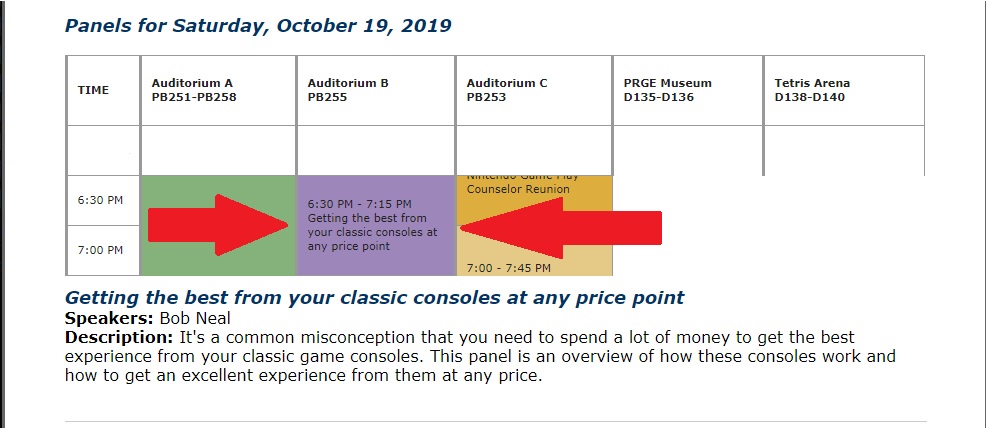Select the 6:30 PM time row label
The height and width of the screenshot is (428, 986).
[x=102, y=200]
